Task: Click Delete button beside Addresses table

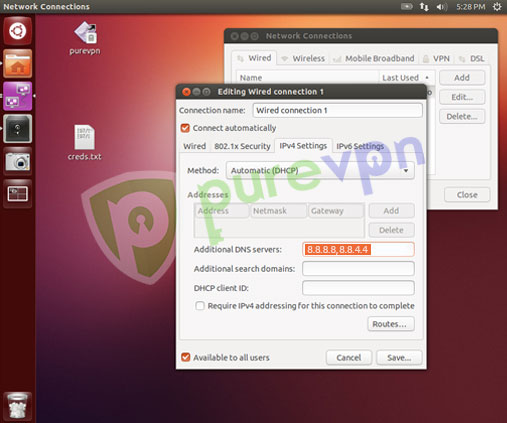Action: (391, 230)
